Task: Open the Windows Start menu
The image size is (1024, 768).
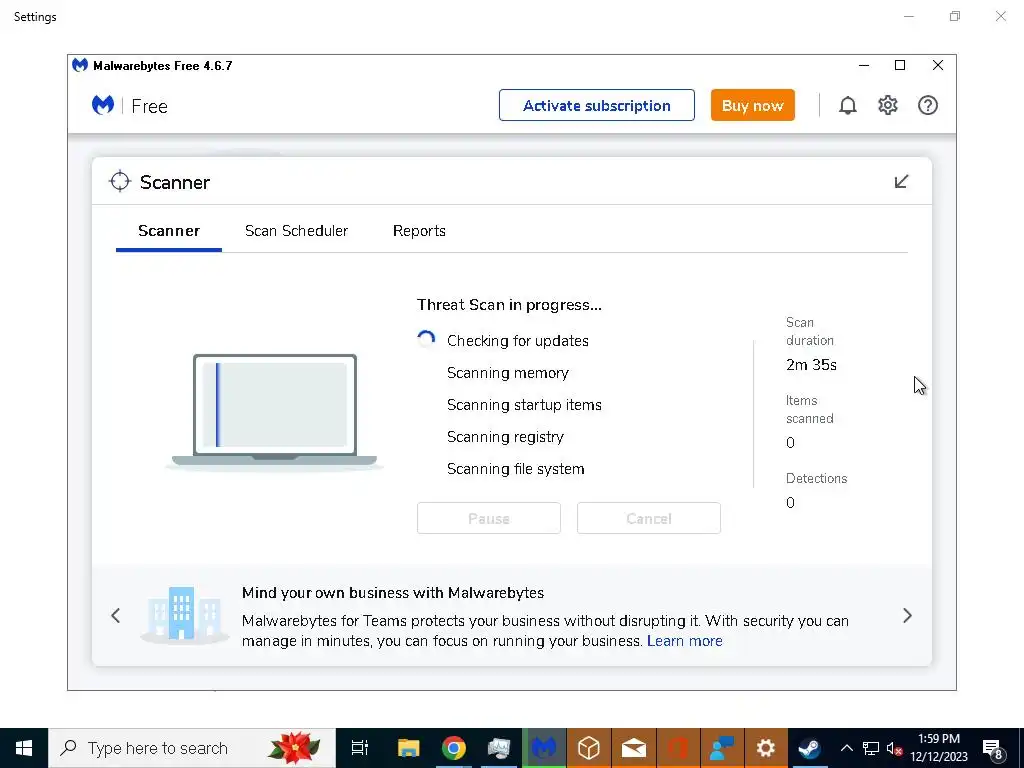Action: point(24,748)
